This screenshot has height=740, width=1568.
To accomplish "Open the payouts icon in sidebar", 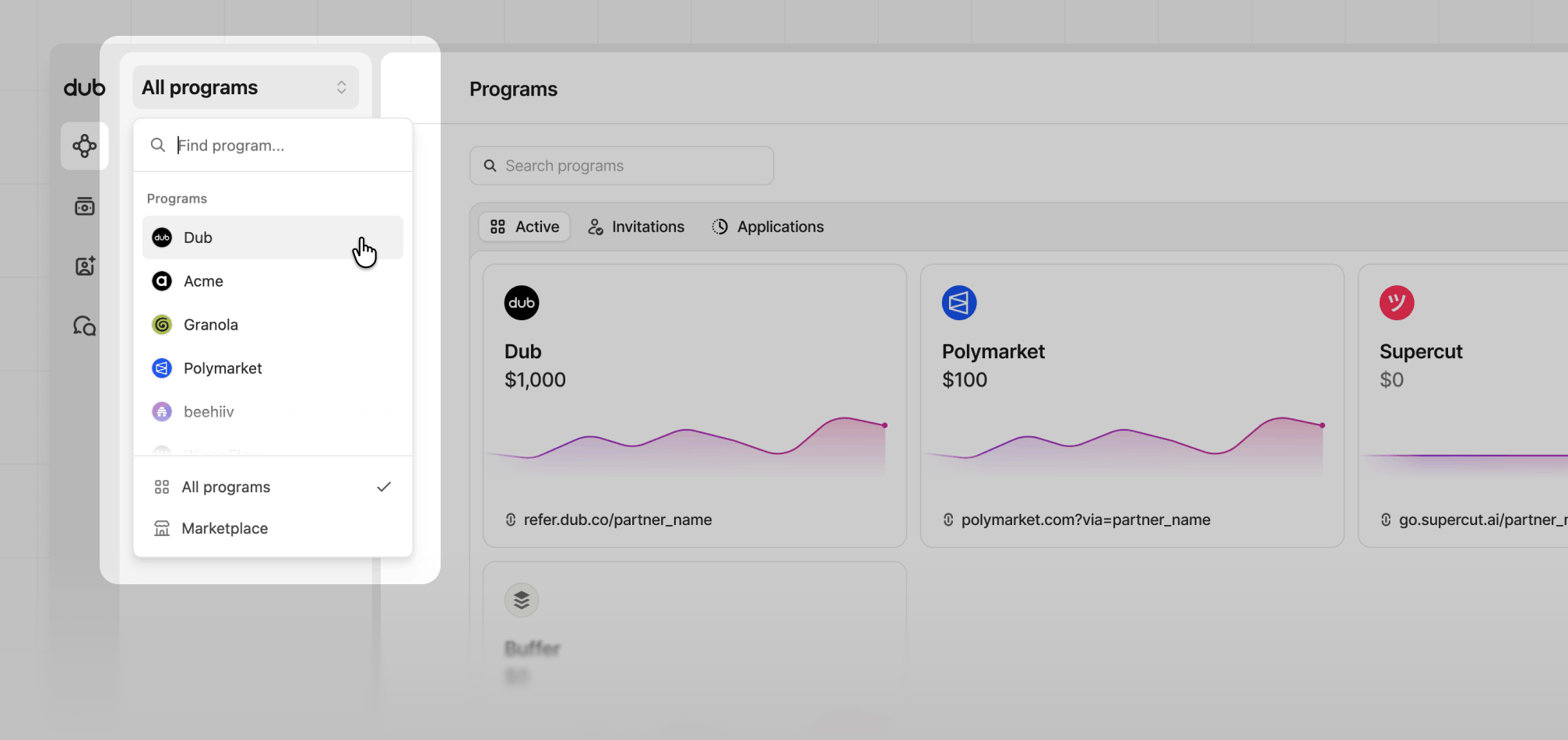I will pyautogui.click(x=84, y=206).
